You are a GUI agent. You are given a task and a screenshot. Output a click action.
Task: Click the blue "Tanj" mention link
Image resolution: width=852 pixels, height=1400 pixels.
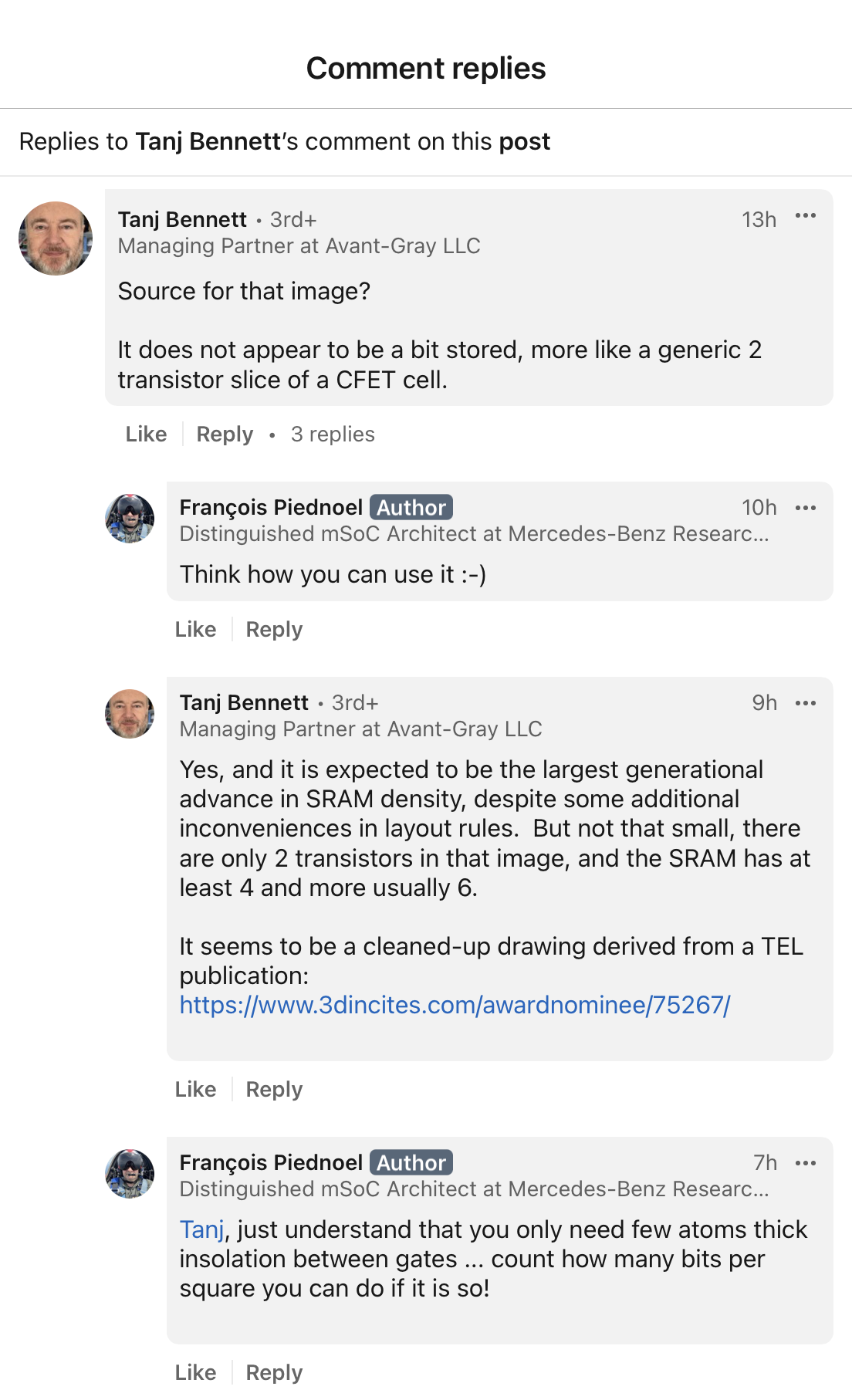click(201, 1229)
